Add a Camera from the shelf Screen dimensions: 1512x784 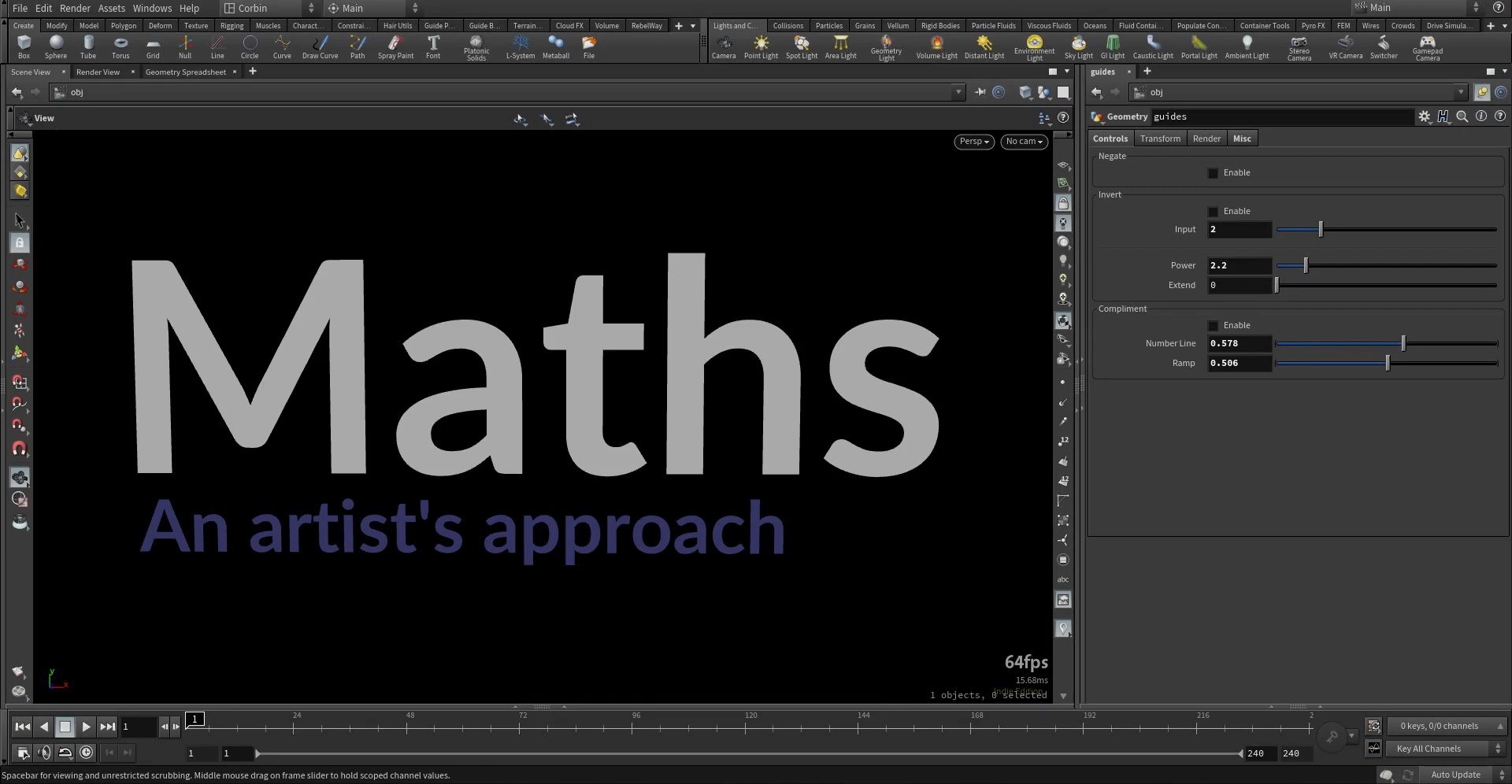click(723, 46)
